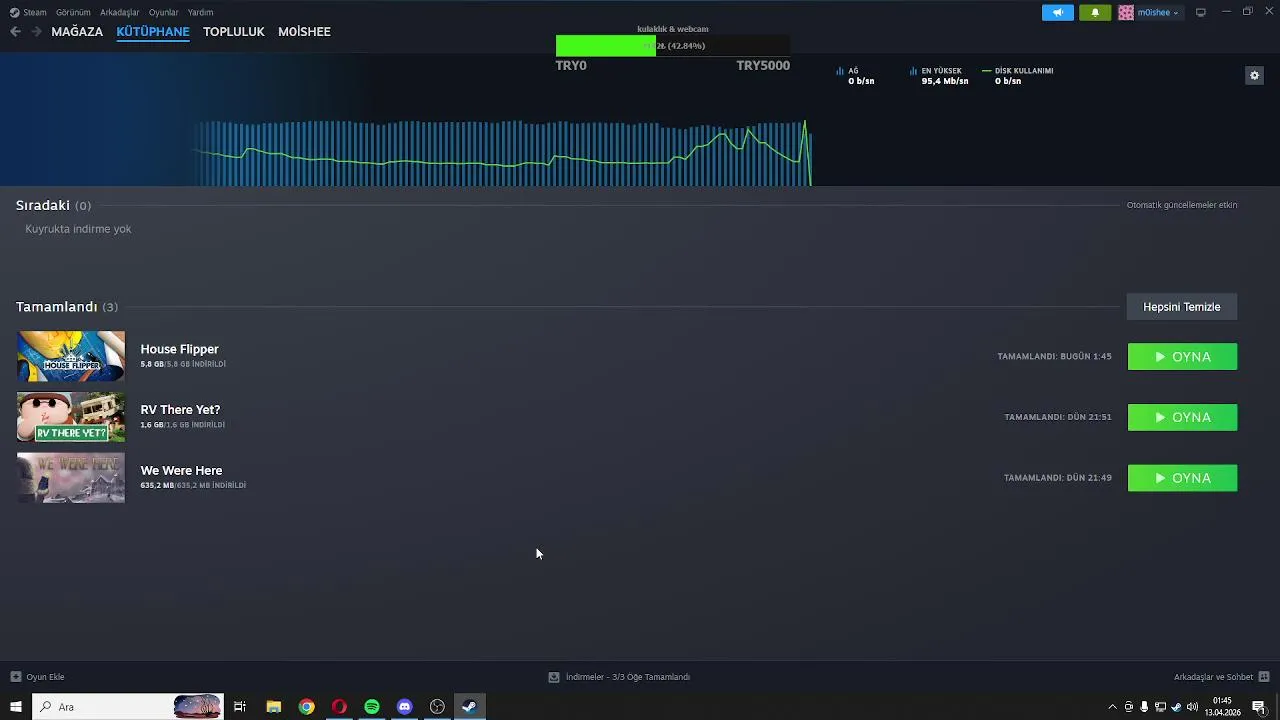
Task: Open the Arkadaşlar menu
Action: tap(120, 12)
